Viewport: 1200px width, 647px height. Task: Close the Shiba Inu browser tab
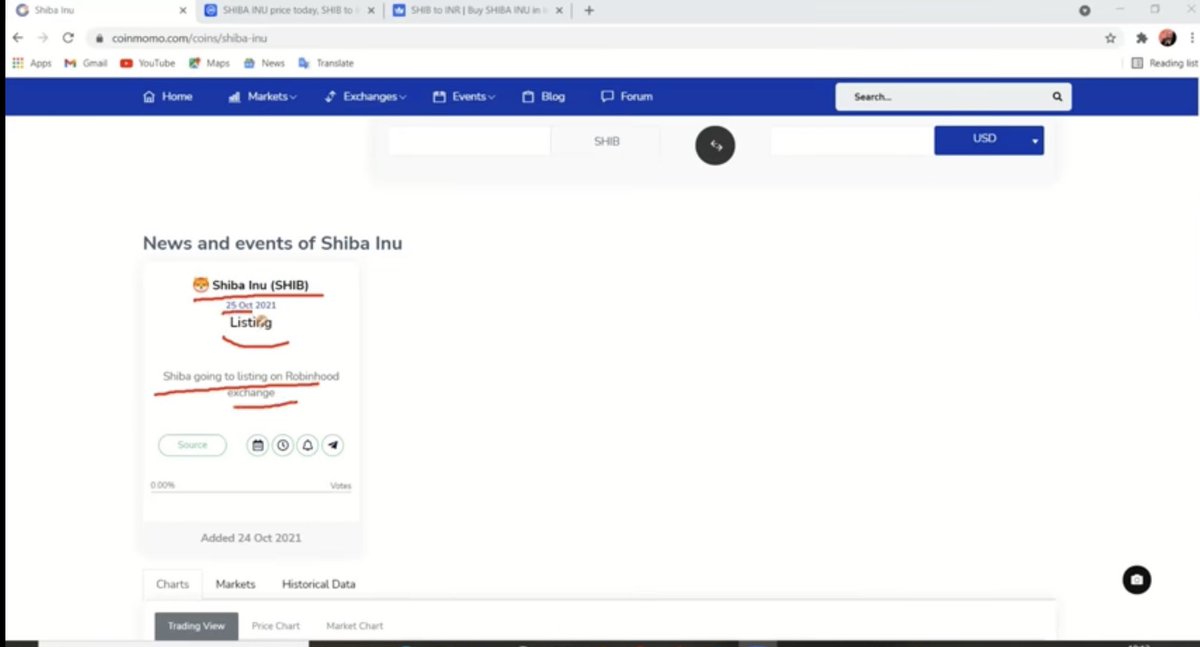pyautogui.click(x=183, y=10)
